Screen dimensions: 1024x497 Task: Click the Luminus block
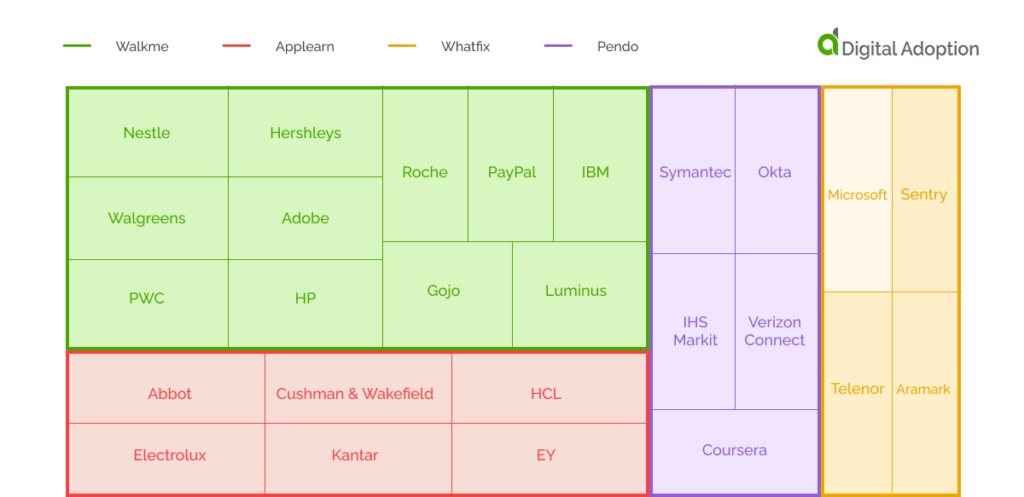coord(576,291)
